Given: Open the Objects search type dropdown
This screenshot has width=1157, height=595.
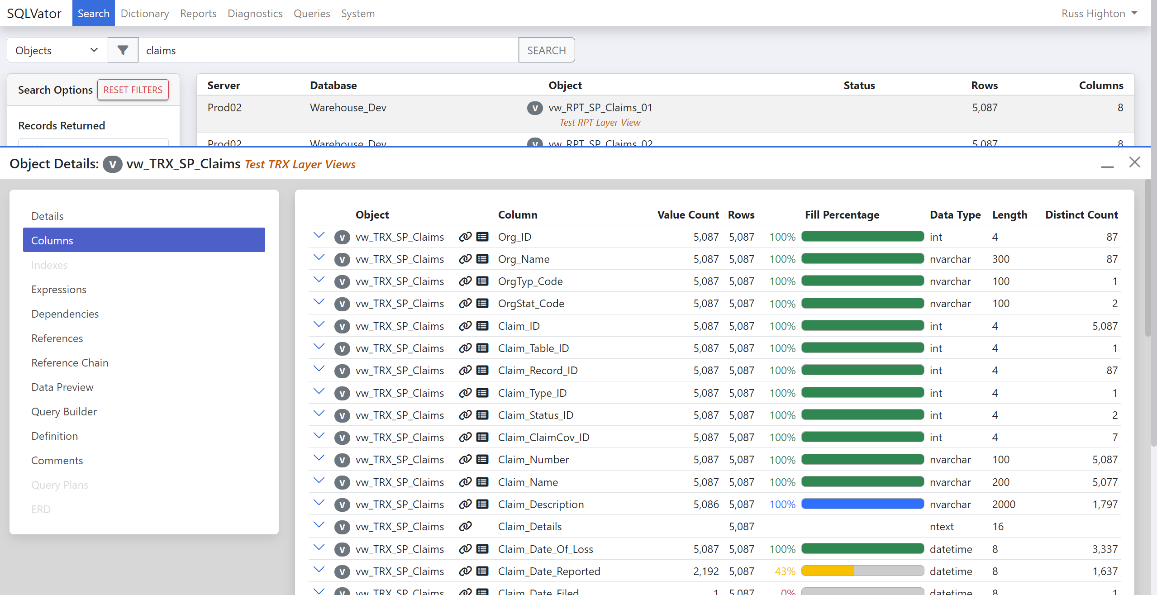Looking at the screenshot, I should tap(57, 50).
